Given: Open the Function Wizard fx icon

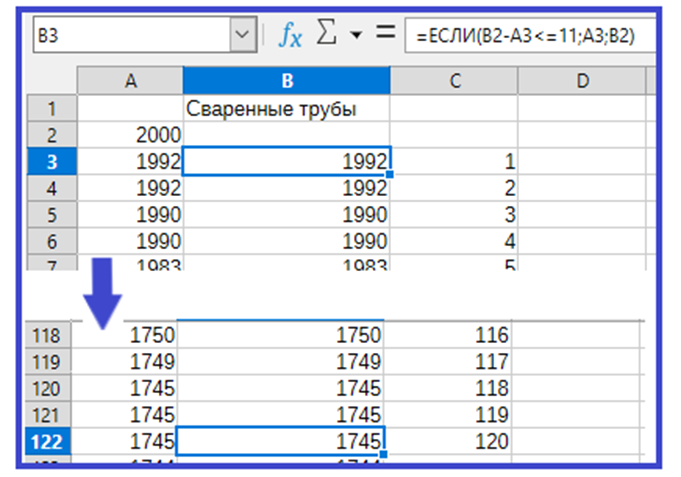Looking at the screenshot, I should click(x=290, y=35).
